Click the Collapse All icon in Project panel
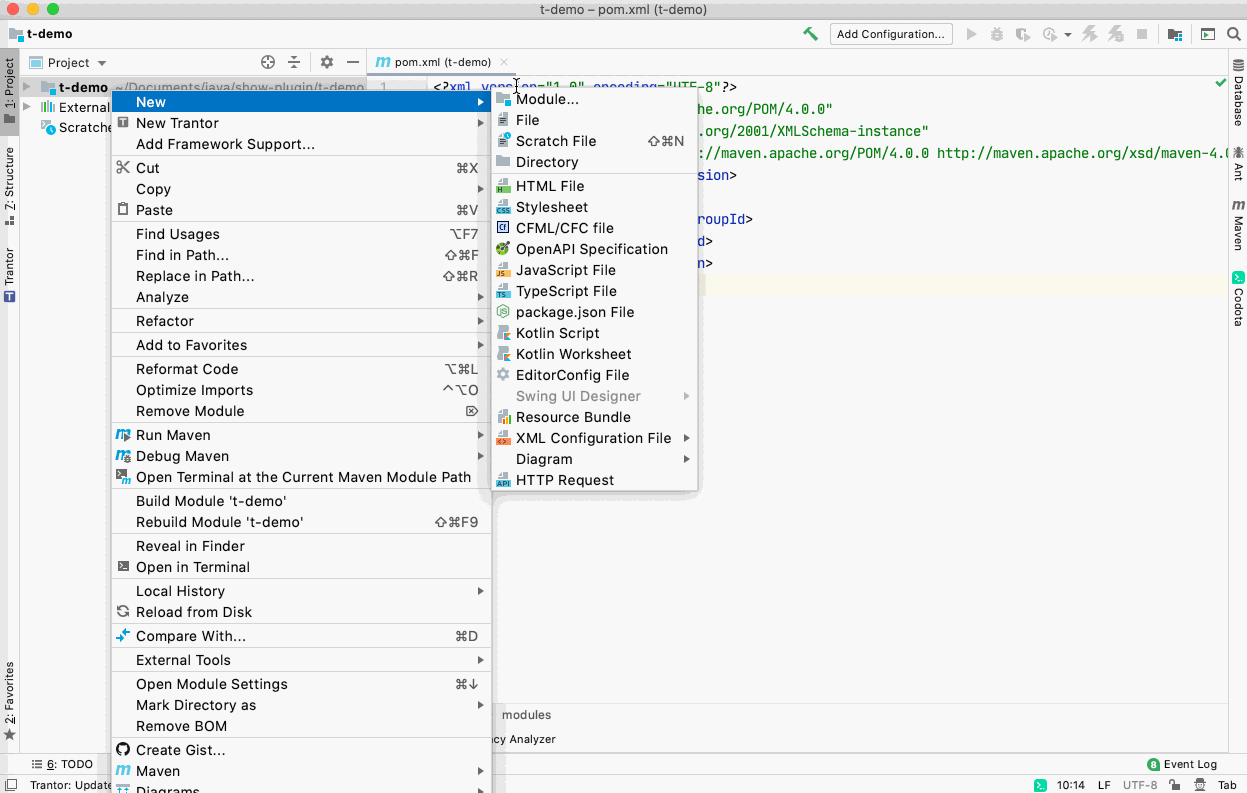 click(x=294, y=62)
